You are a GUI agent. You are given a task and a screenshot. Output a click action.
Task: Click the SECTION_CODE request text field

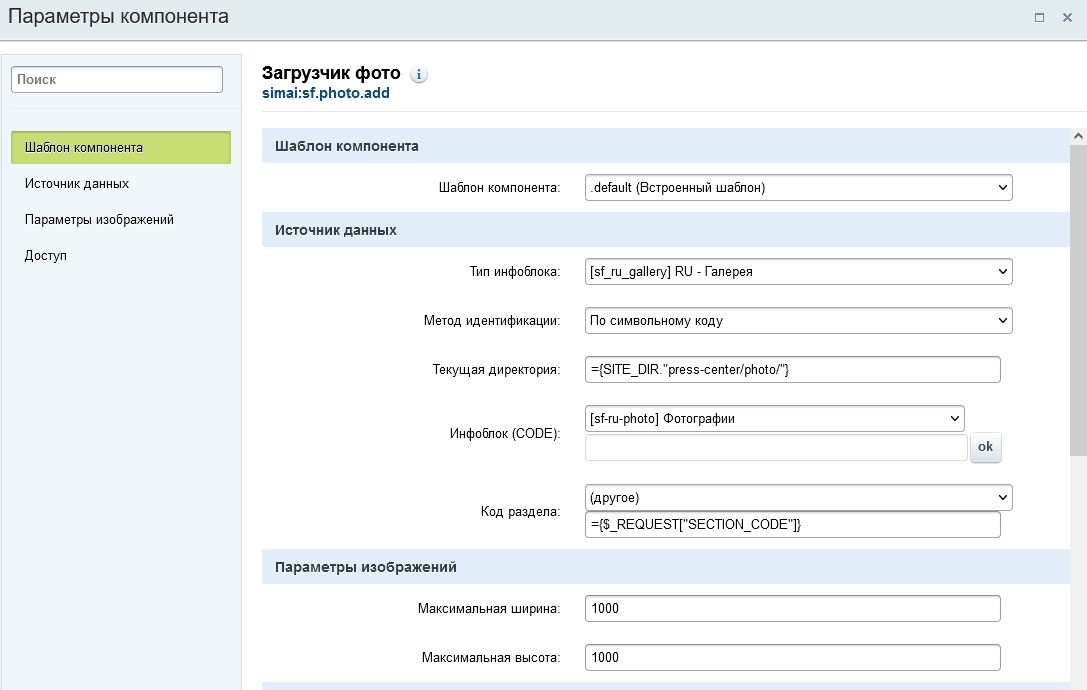792,525
